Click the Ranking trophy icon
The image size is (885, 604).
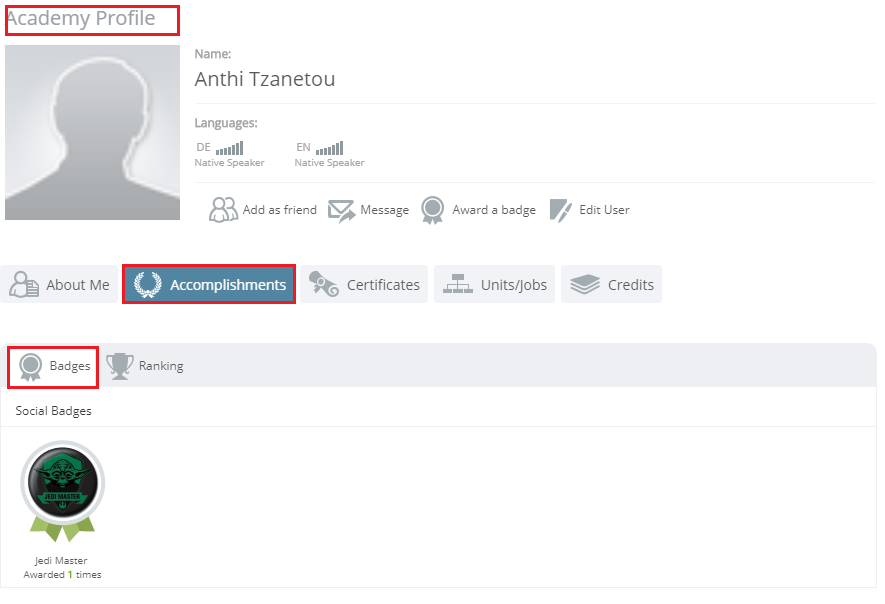coord(119,364)
